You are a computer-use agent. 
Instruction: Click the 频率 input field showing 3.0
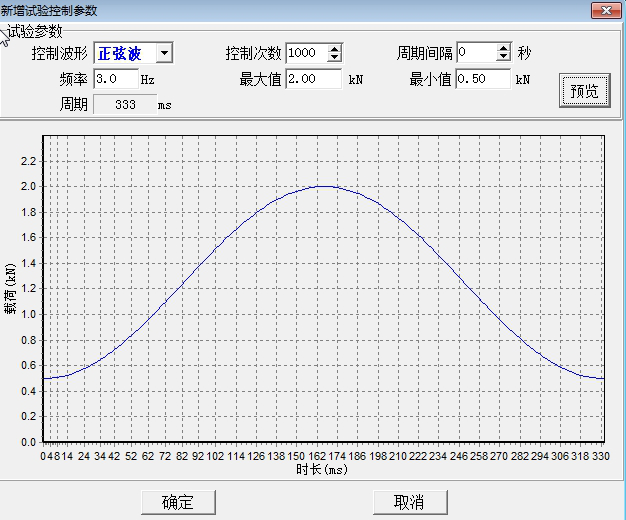tap(114, 78)
